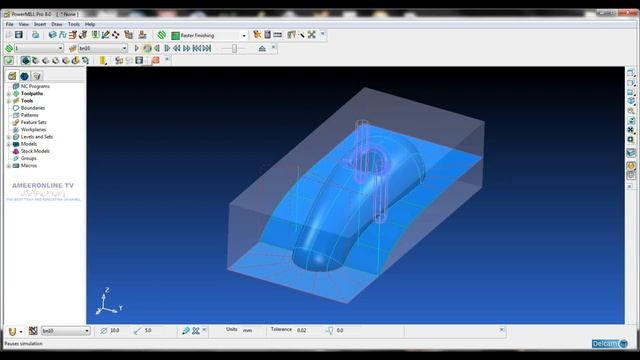Viewport: 640px width, 360px height.
Task: Click the Go to Beginning simulation button
Action: coord(197,48)
